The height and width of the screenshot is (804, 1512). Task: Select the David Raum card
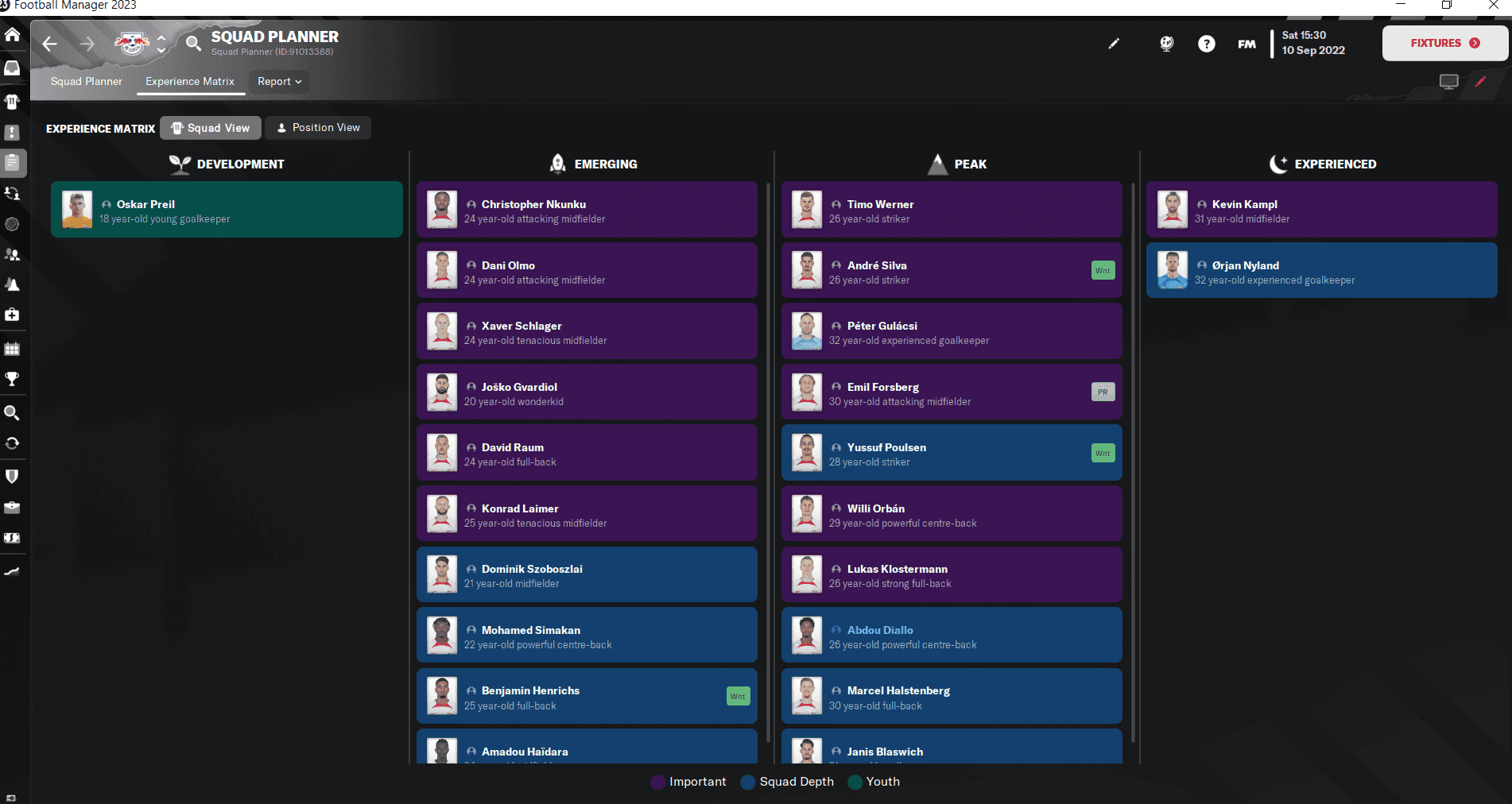tap(587, 453)
